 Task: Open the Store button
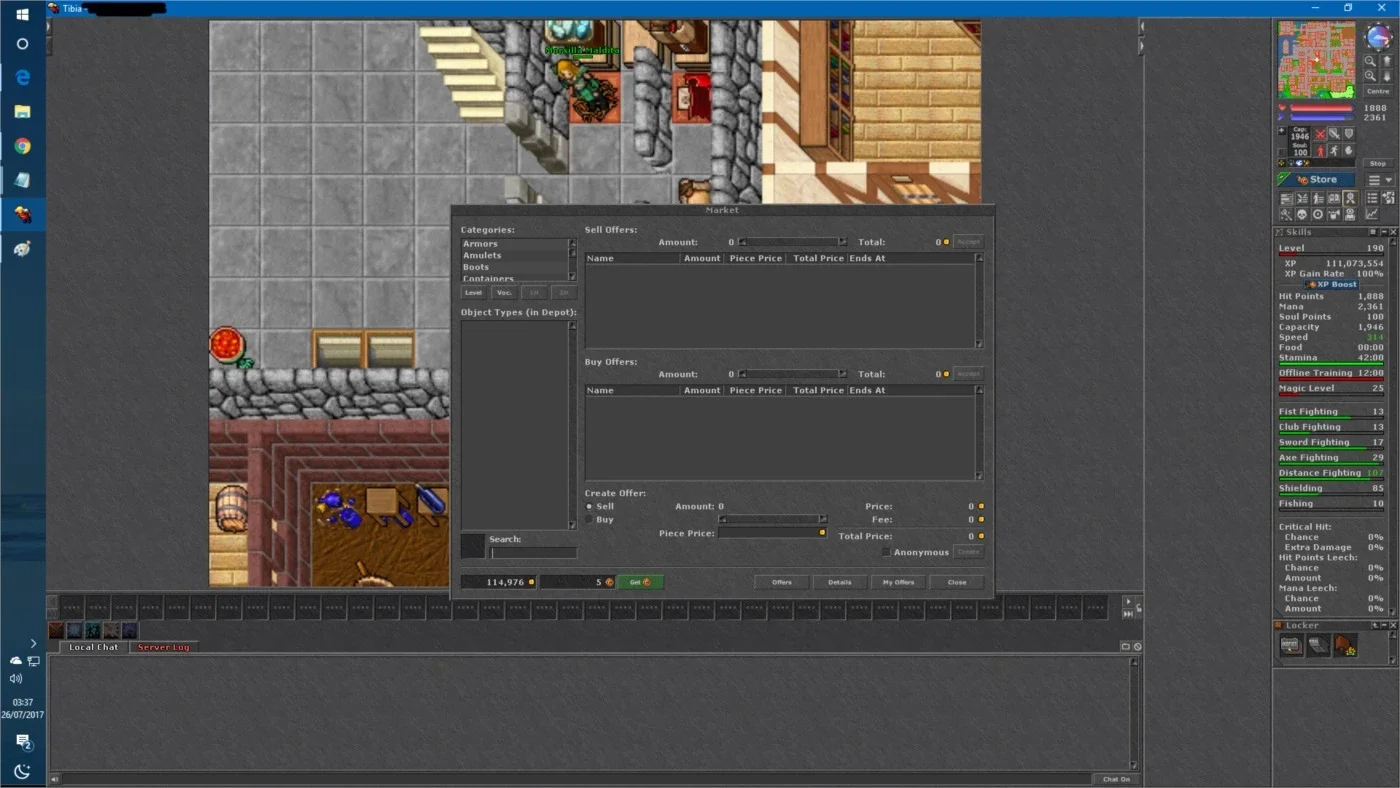pos(1318,180)
